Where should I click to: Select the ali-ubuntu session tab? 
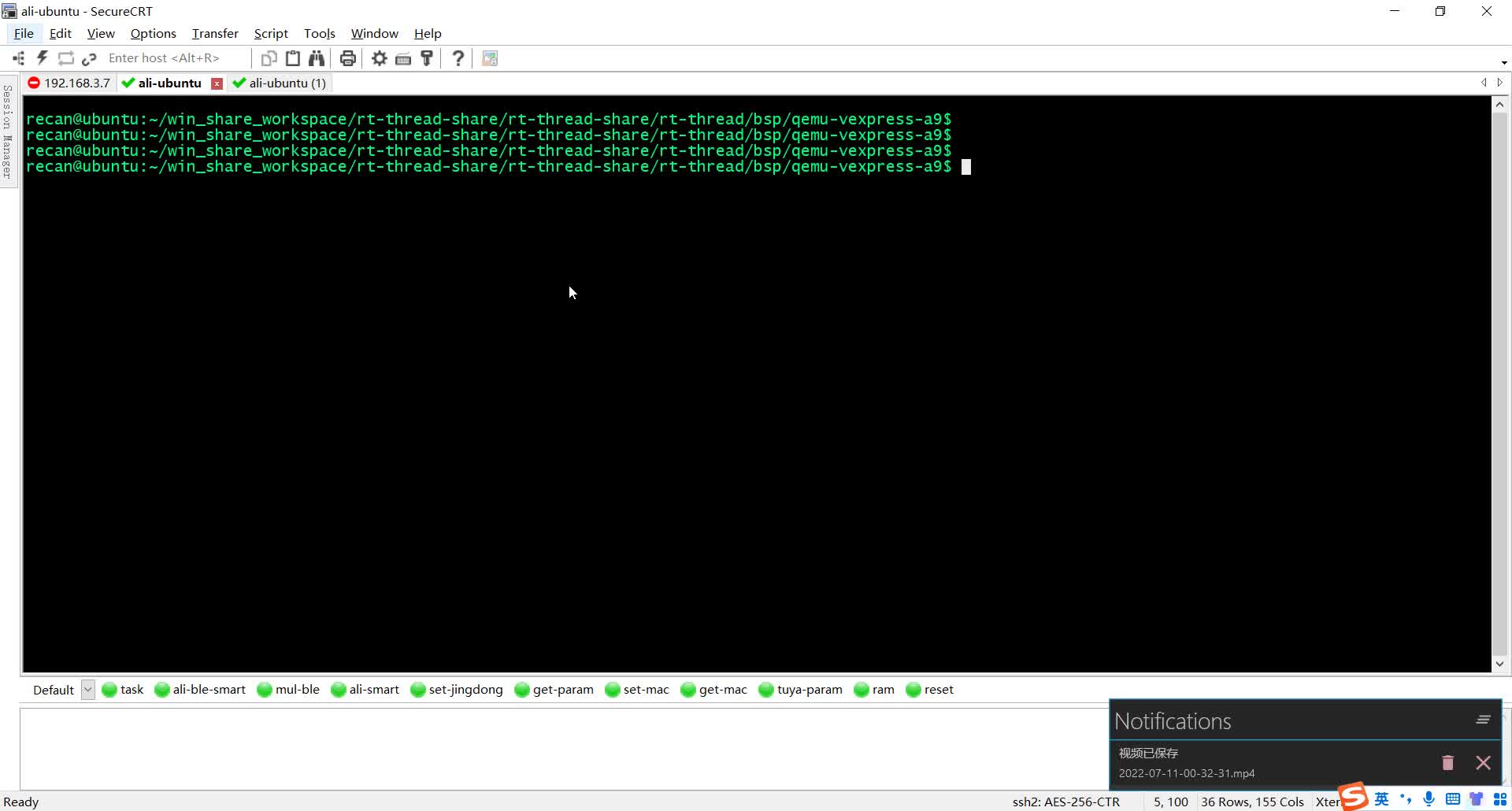coord(163,83)
